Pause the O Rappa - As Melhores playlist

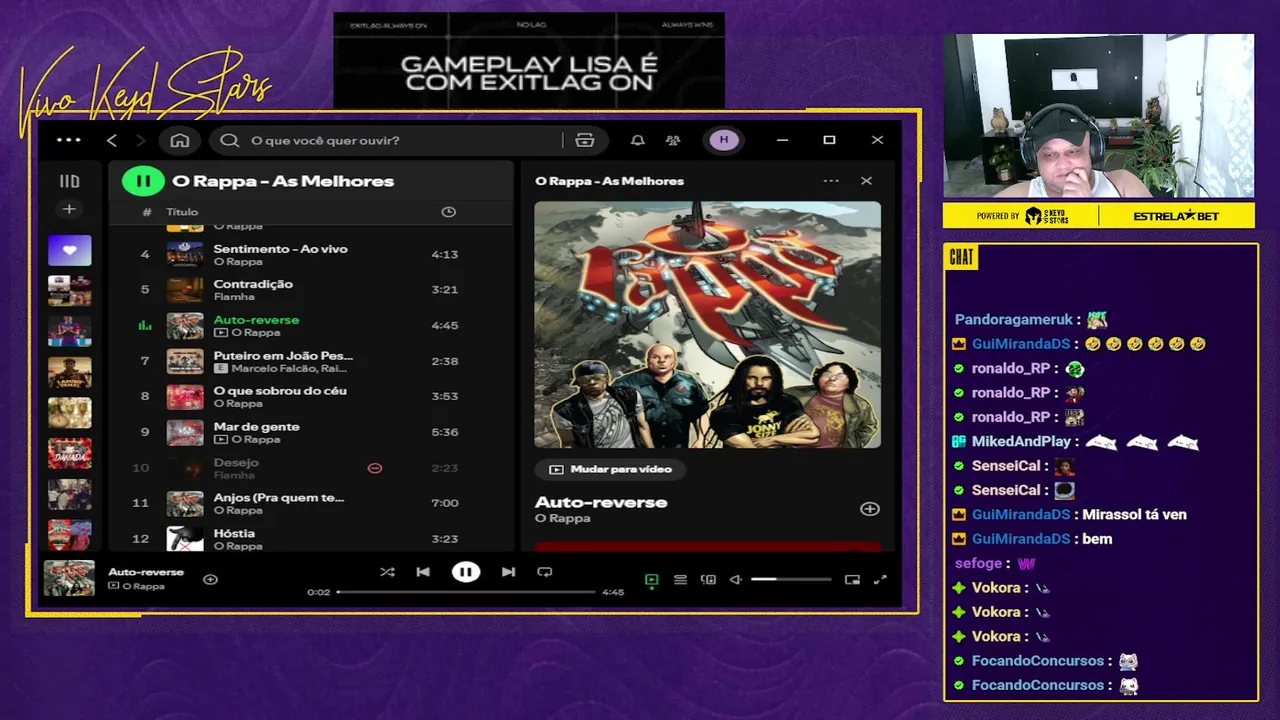click(143, 181)
